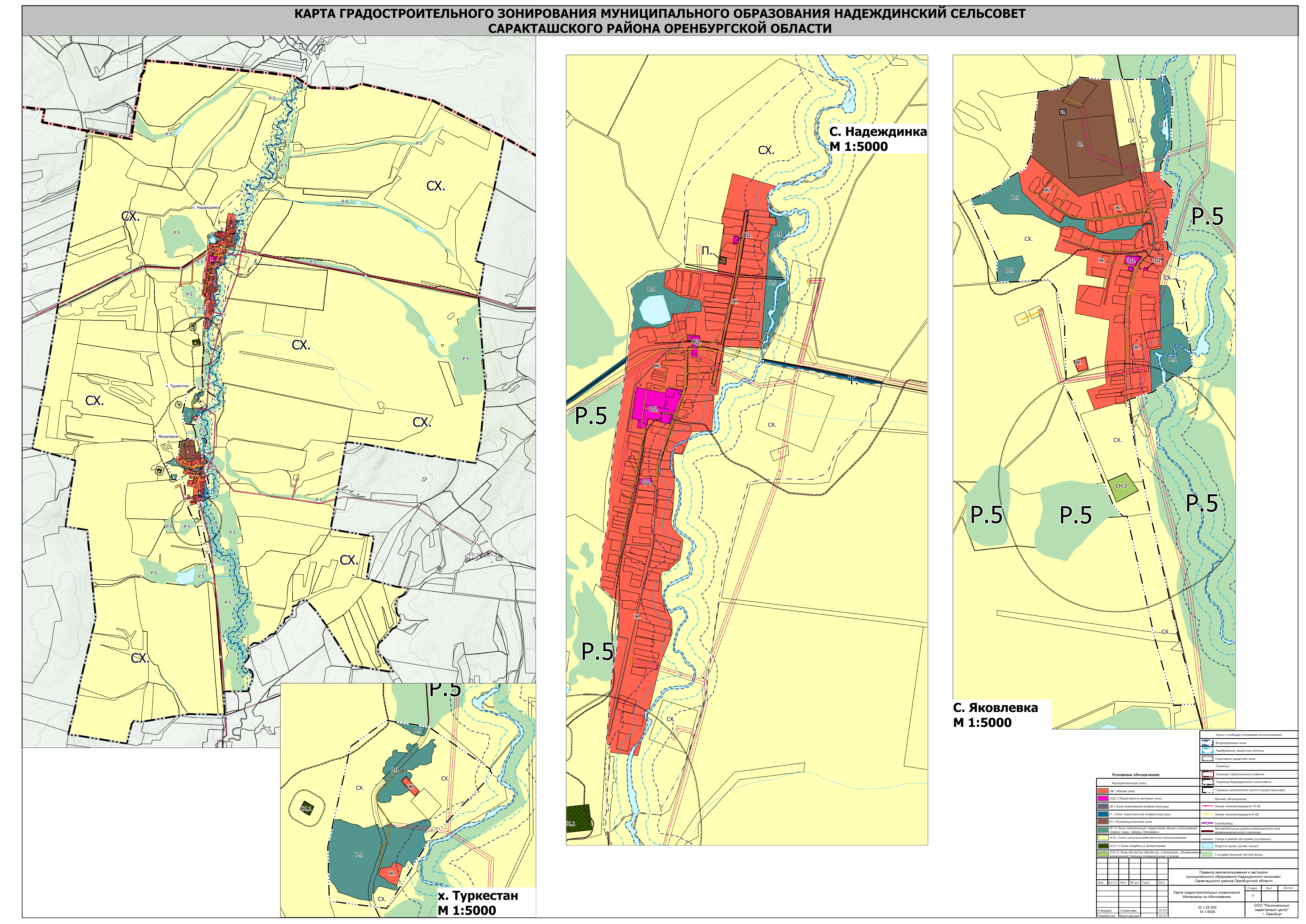
Task: Select the magenta Общественно-деловые зоны swatch
Action: 1103,798
